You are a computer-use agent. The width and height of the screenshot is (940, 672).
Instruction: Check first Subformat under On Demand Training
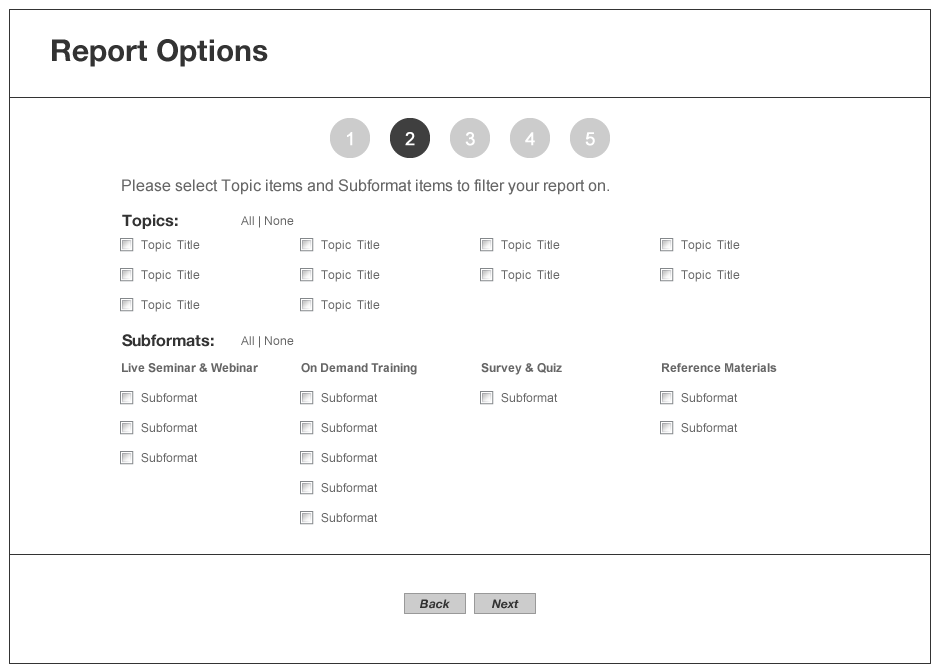pyautogui.click(x=306, y=398)
